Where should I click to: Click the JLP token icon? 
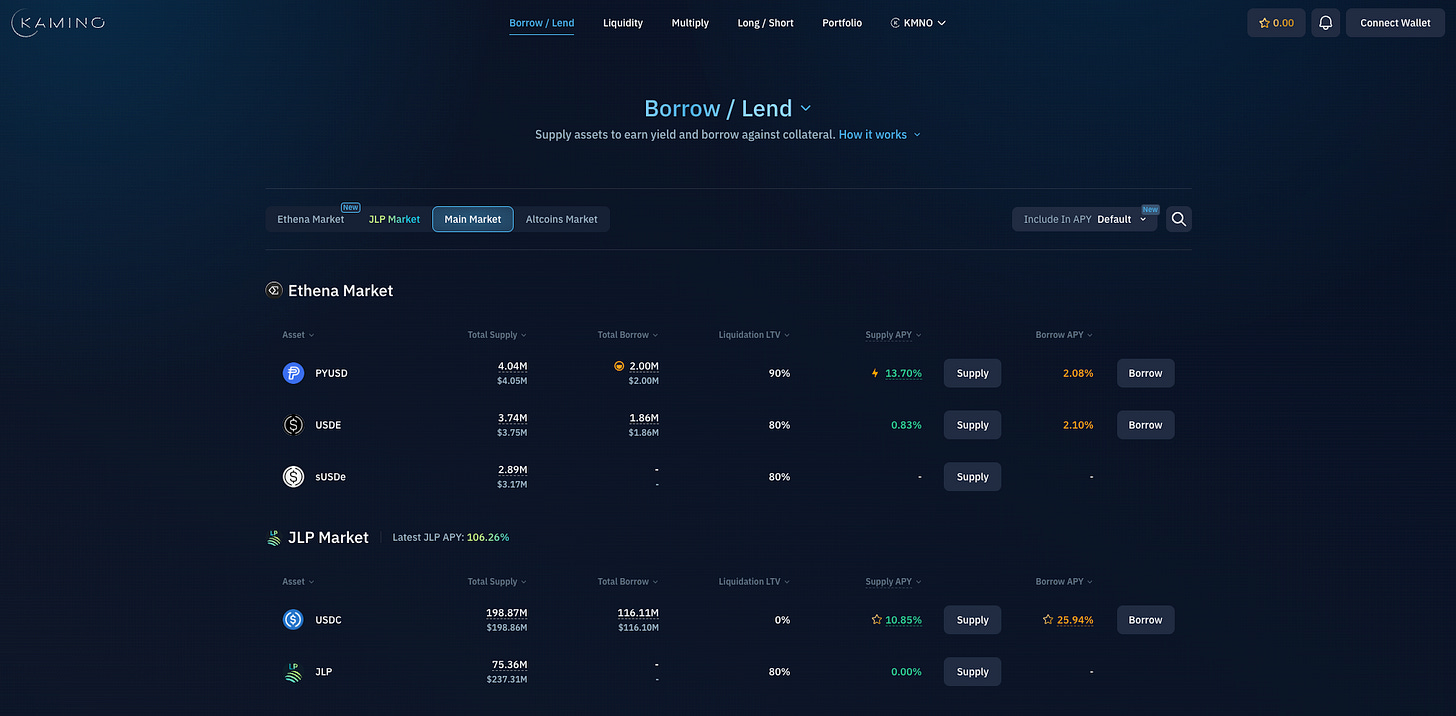293,672
